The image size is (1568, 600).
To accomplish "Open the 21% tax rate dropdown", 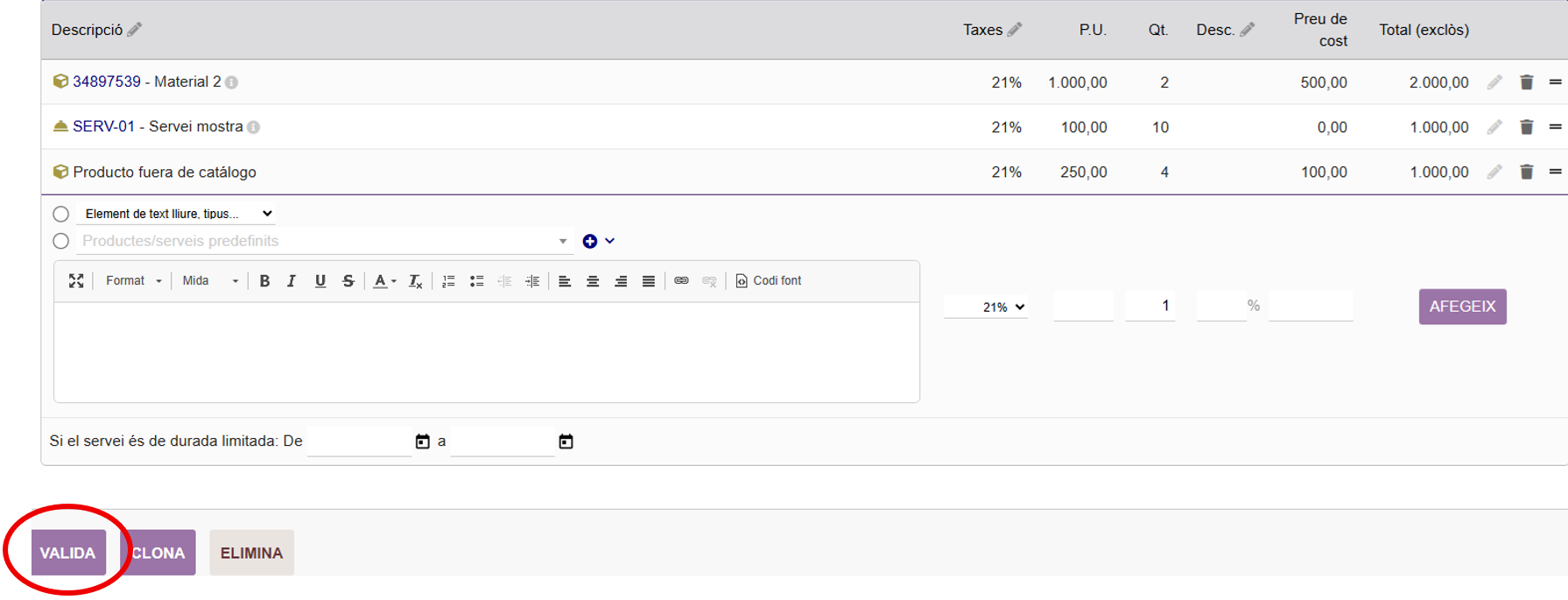I will [1002, 307].
